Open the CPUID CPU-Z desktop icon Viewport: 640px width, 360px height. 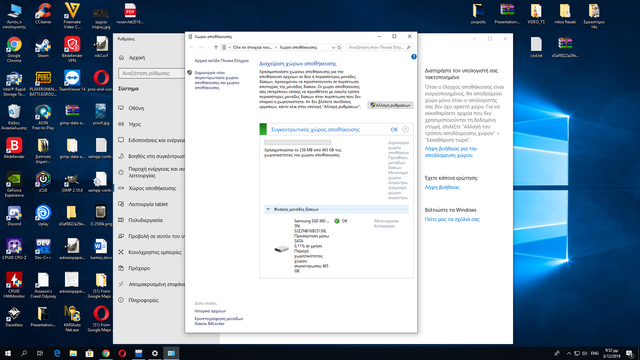[x=14, y=249]
